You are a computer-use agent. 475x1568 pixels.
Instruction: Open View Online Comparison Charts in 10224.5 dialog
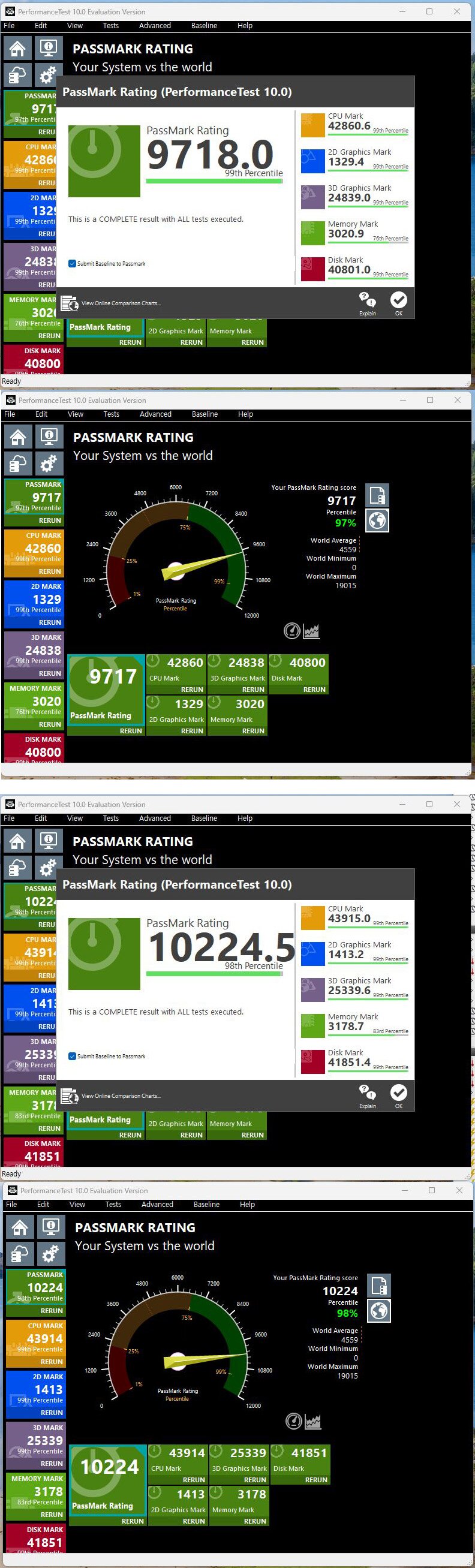[x=112, y=1096]
